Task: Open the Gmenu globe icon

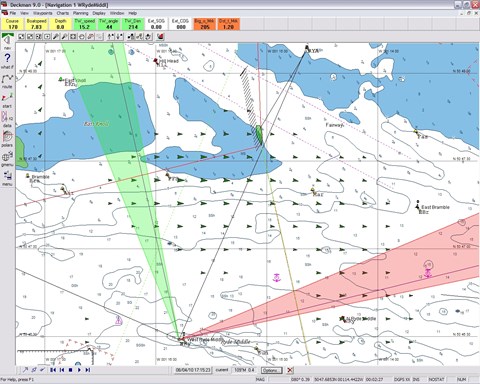Action: (x=7, y=158)
